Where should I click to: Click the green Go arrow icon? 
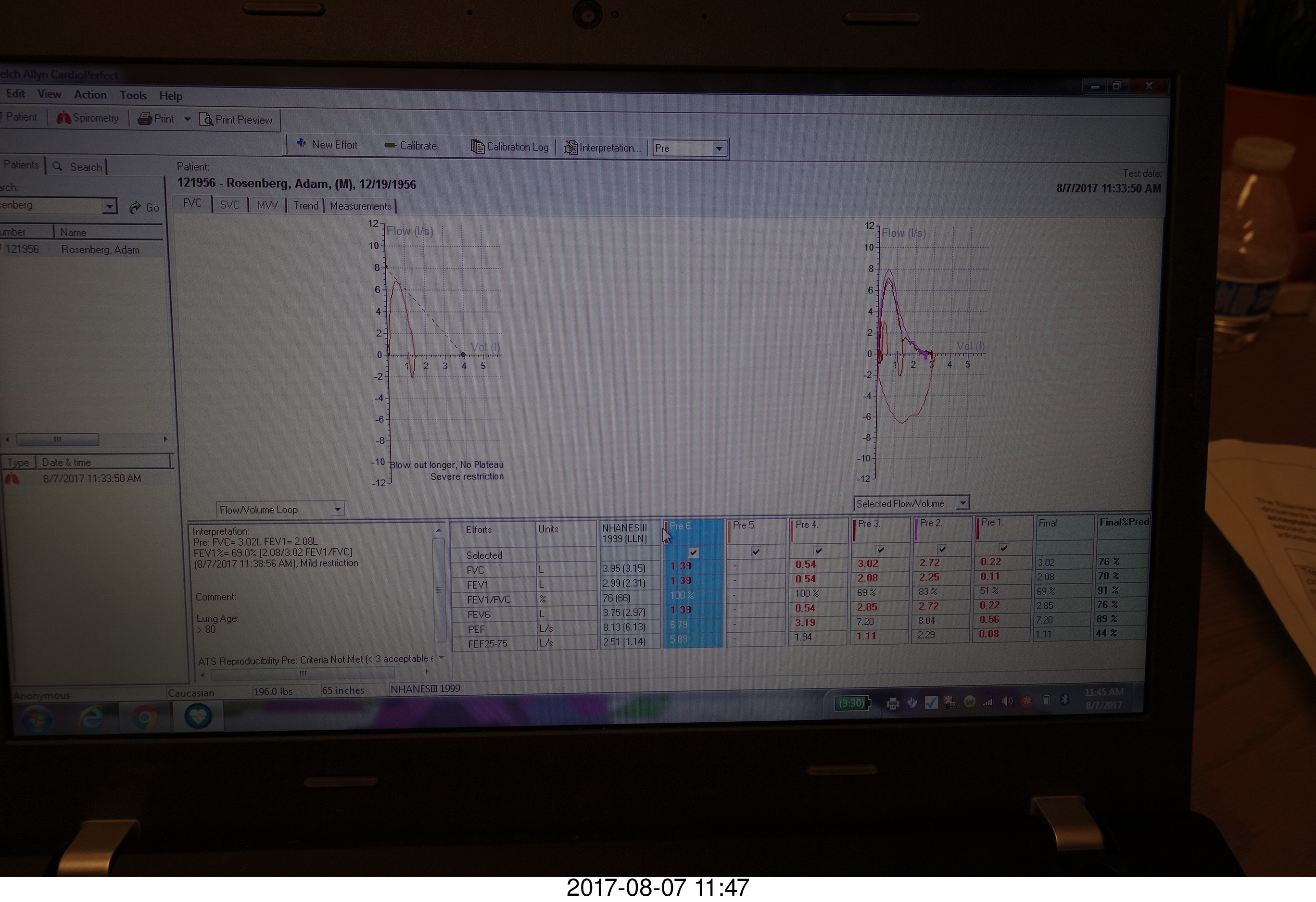pos(135,208)
